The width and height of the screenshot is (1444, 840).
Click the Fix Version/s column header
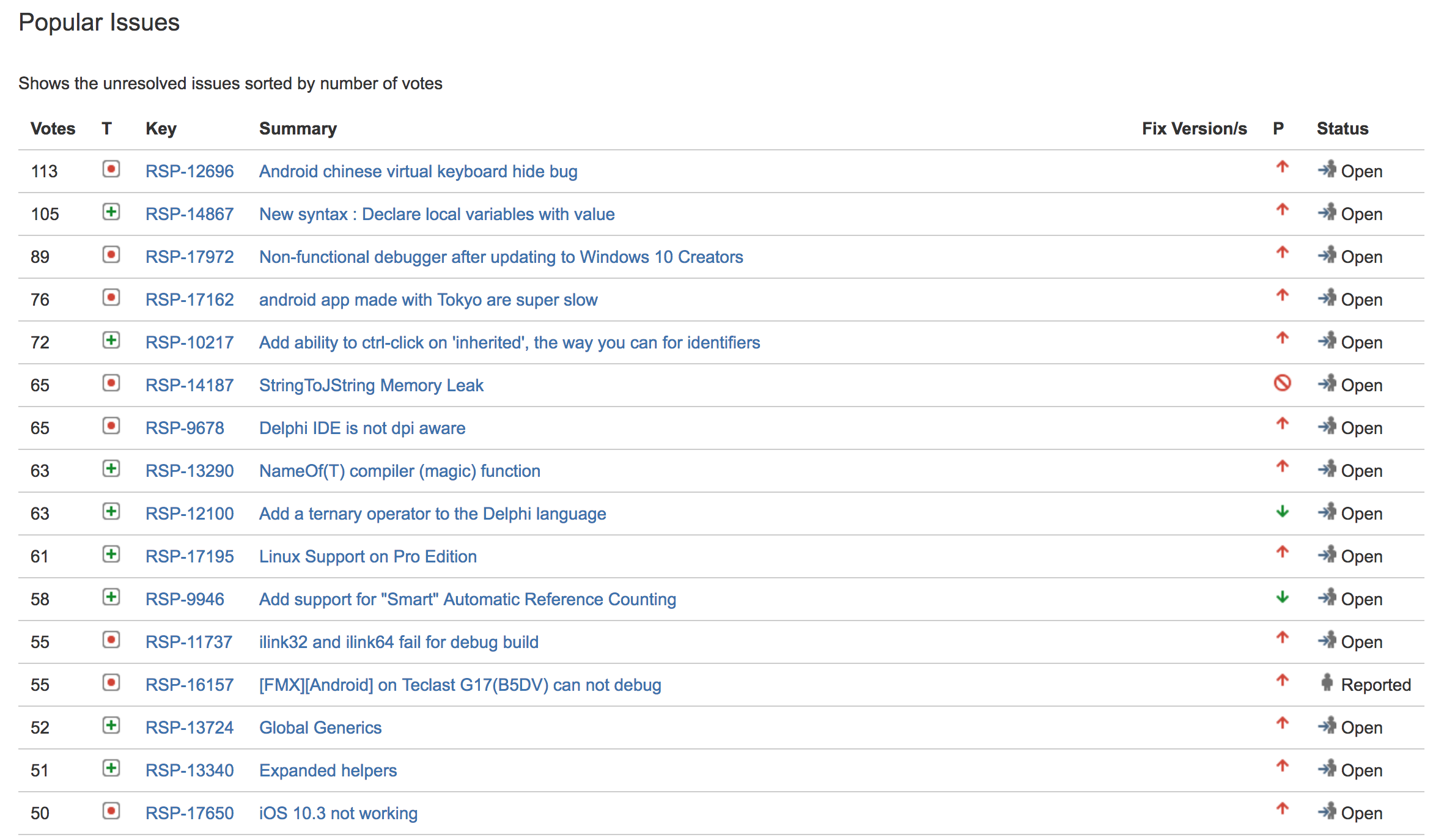coord(1194,128)
